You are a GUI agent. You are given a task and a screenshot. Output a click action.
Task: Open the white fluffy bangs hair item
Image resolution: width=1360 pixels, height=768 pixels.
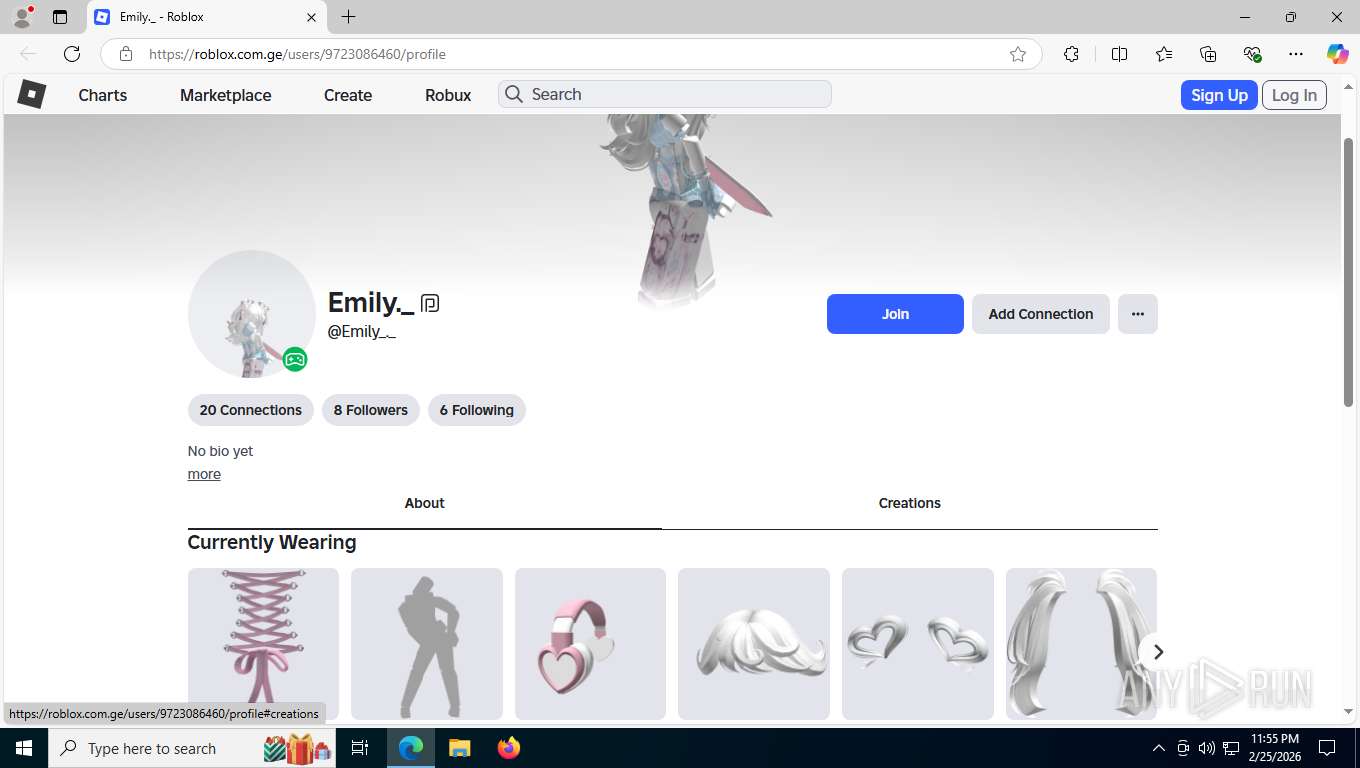coord(754,644)
